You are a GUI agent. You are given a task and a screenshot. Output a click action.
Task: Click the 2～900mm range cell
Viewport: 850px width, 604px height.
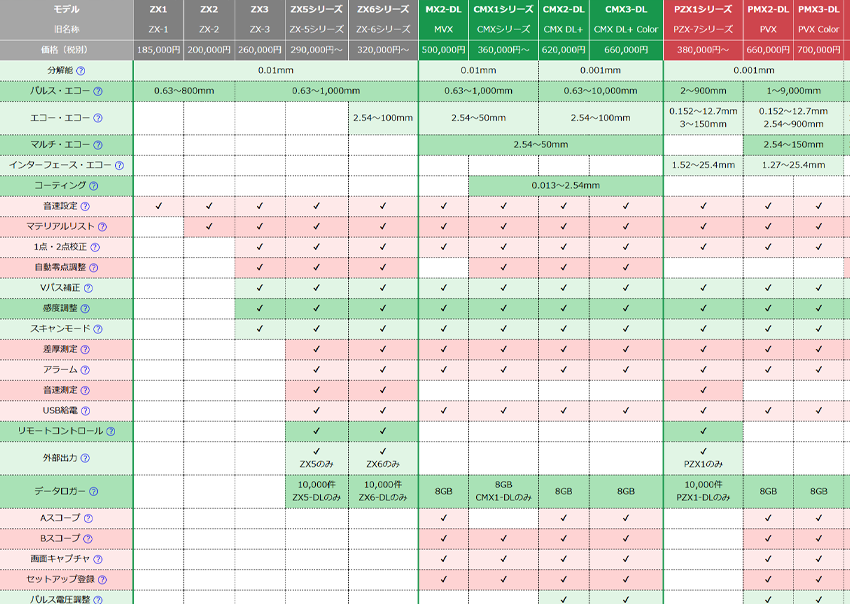pos(703,91)
